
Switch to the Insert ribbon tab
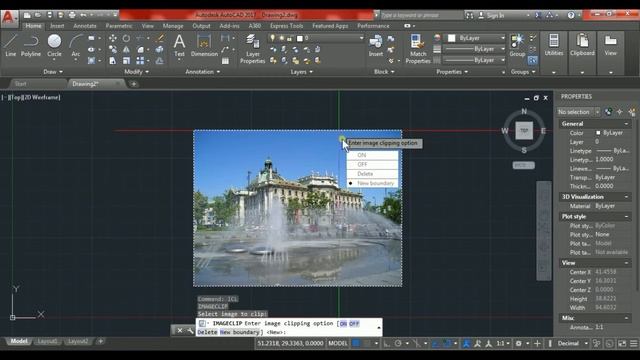(x=57, y=26)
